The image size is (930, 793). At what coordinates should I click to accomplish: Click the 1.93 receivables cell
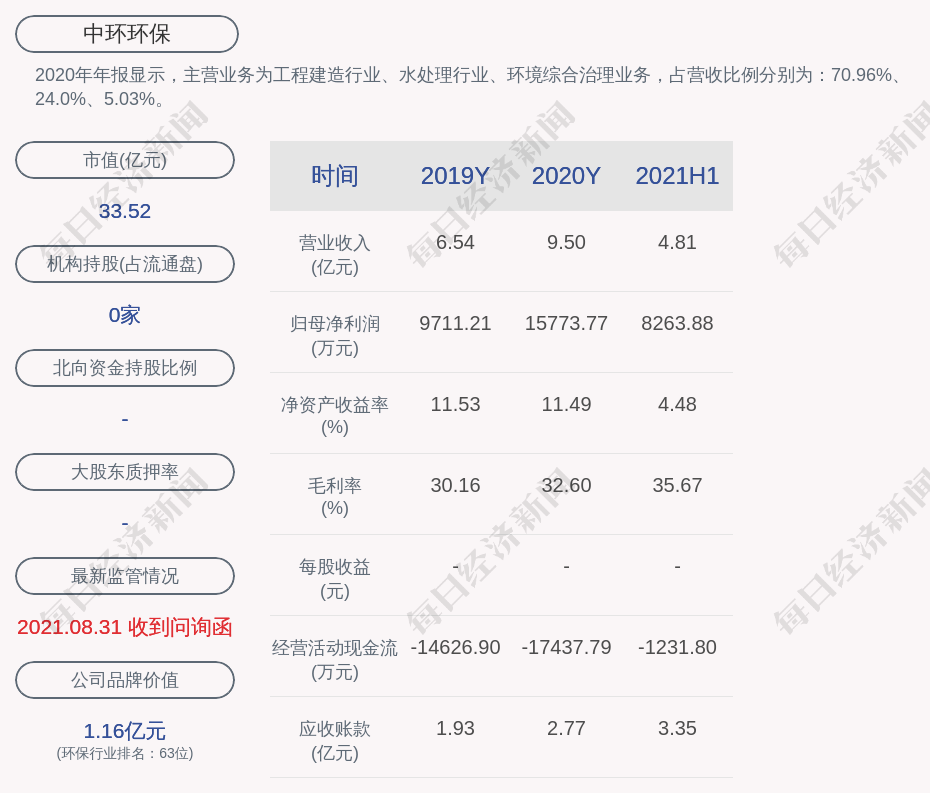point(455,728)
